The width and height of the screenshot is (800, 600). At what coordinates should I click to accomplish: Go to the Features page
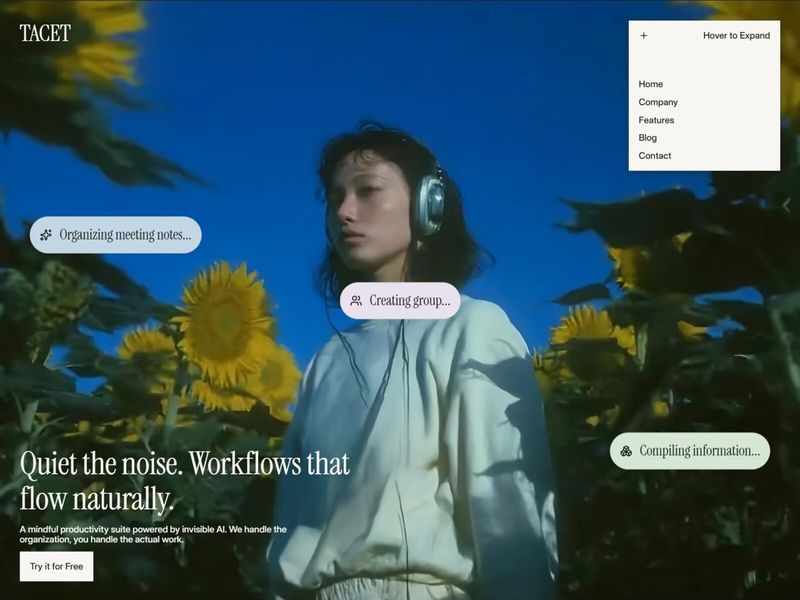656,120
